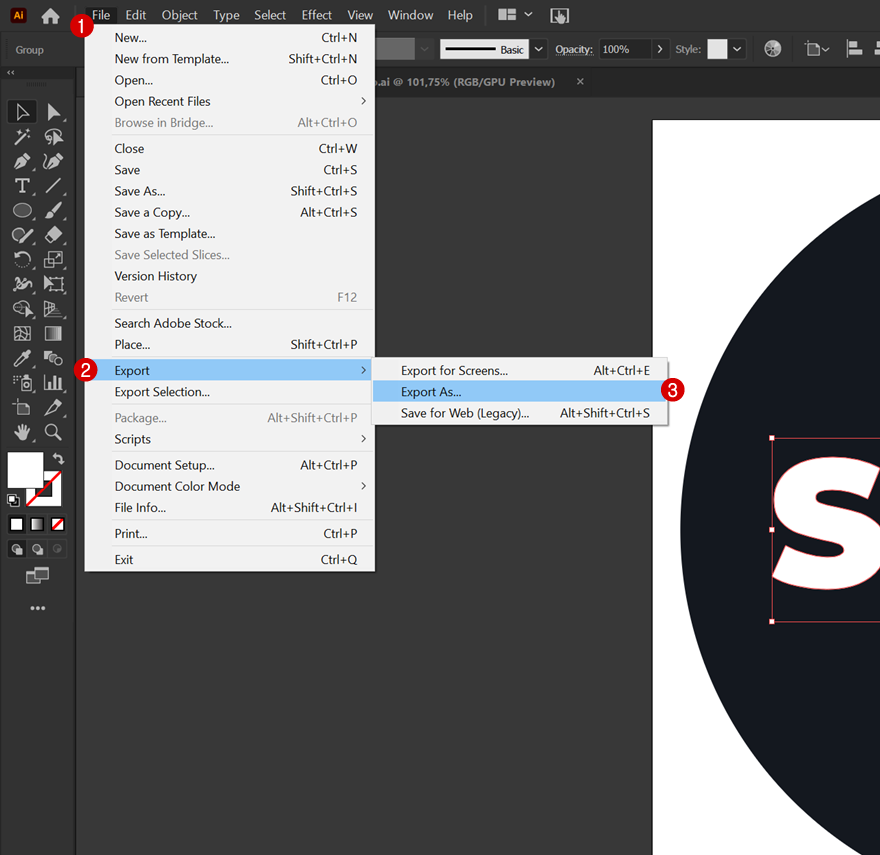Set stroke to None with the slash swatch
880x855 pixels.
coord(57,523)
